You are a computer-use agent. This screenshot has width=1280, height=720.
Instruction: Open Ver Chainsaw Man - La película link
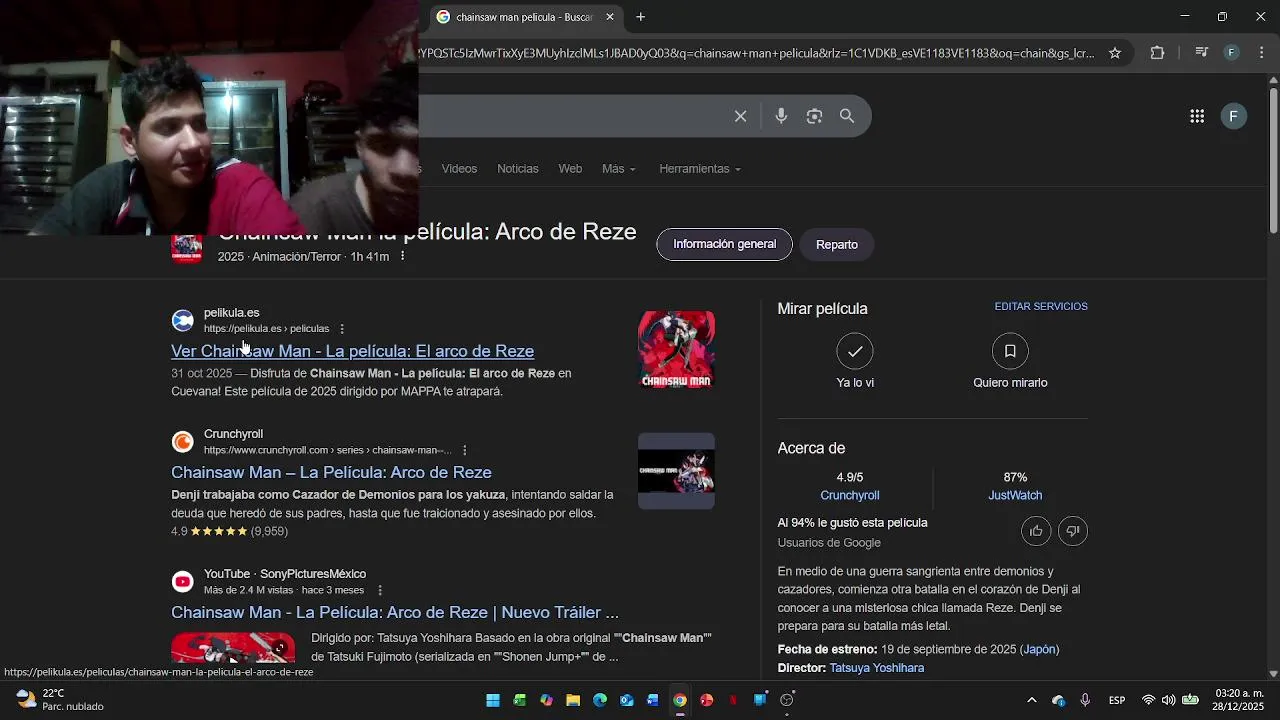click(352, 351)
